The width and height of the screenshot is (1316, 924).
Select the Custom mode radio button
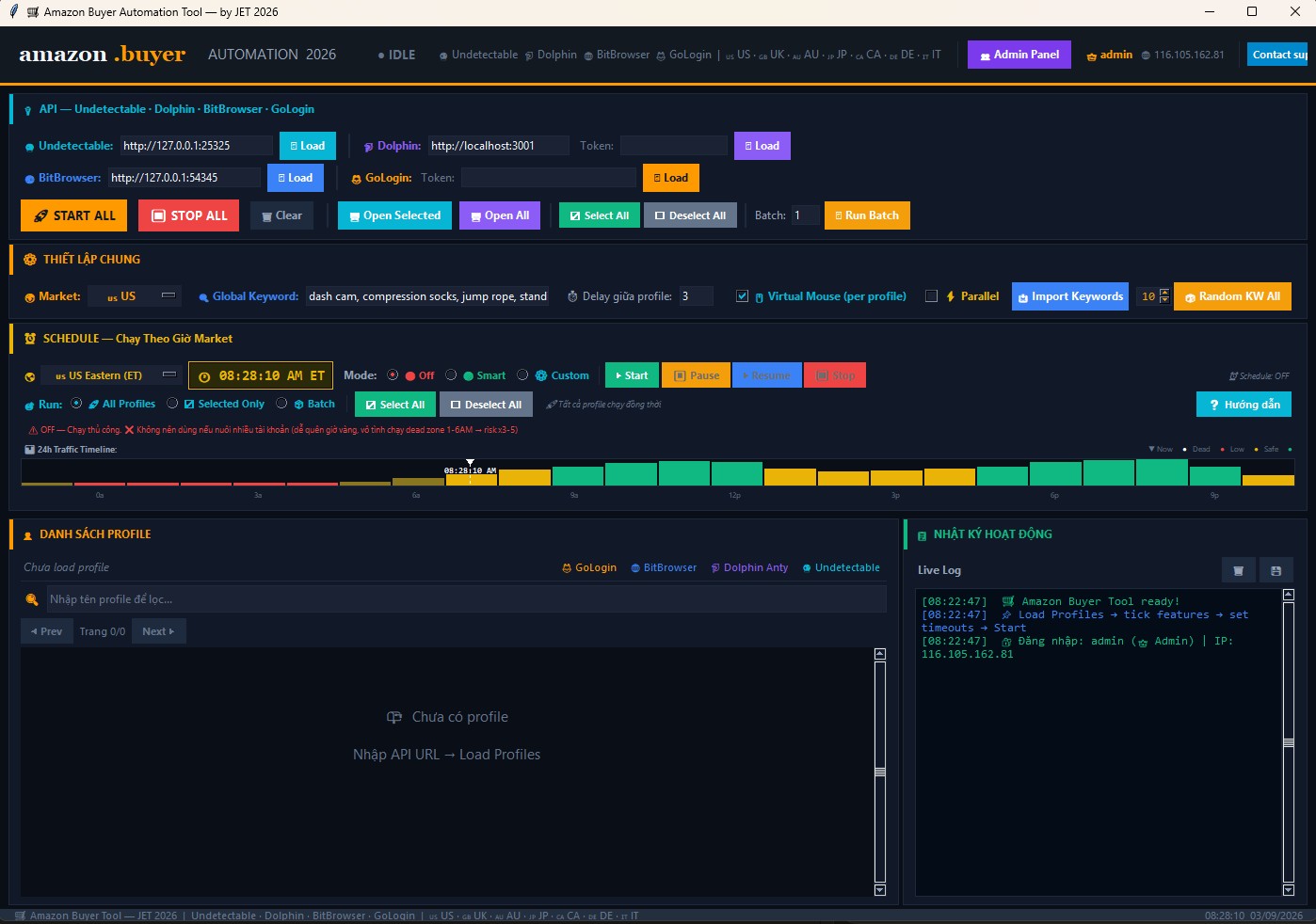[x=522, y=375]
